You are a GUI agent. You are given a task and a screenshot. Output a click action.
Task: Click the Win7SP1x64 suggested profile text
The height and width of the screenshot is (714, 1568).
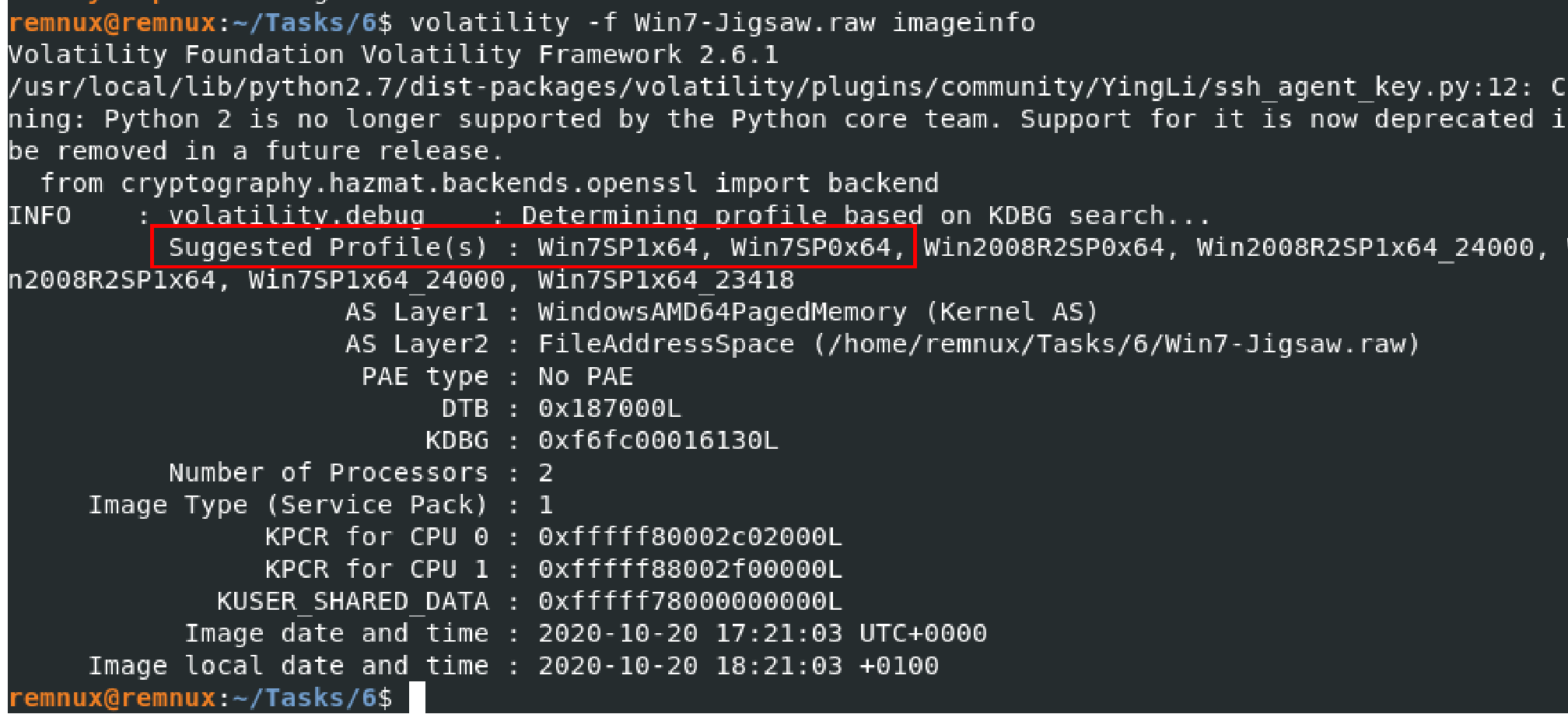(x=618, y=247)
